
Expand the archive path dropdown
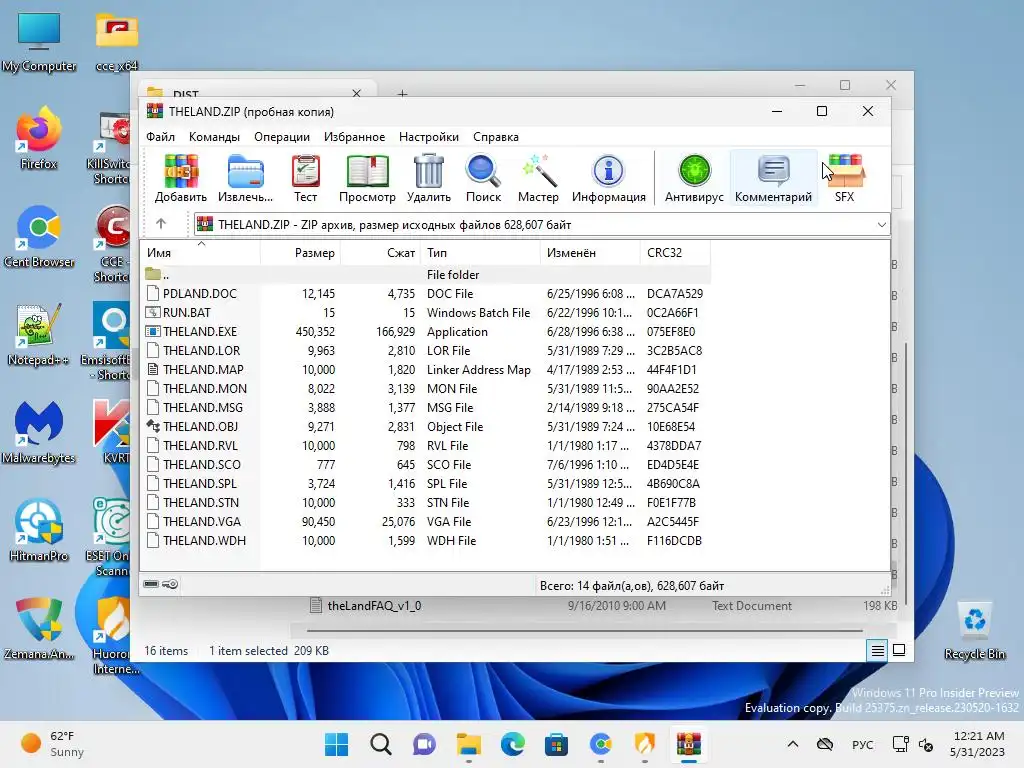pyautogui.click(x=882, y=225)
